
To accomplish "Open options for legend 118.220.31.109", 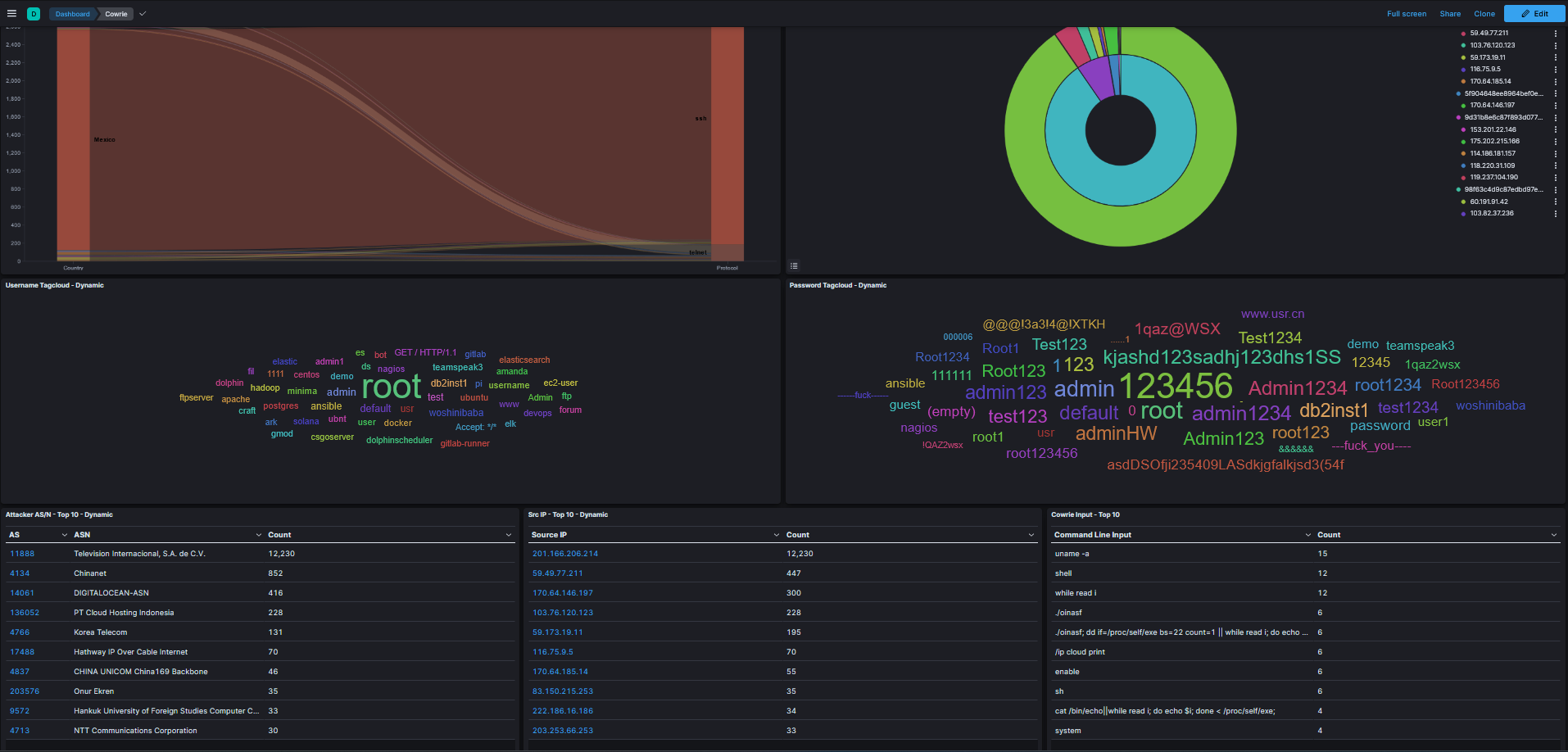I will [1556, 165].
